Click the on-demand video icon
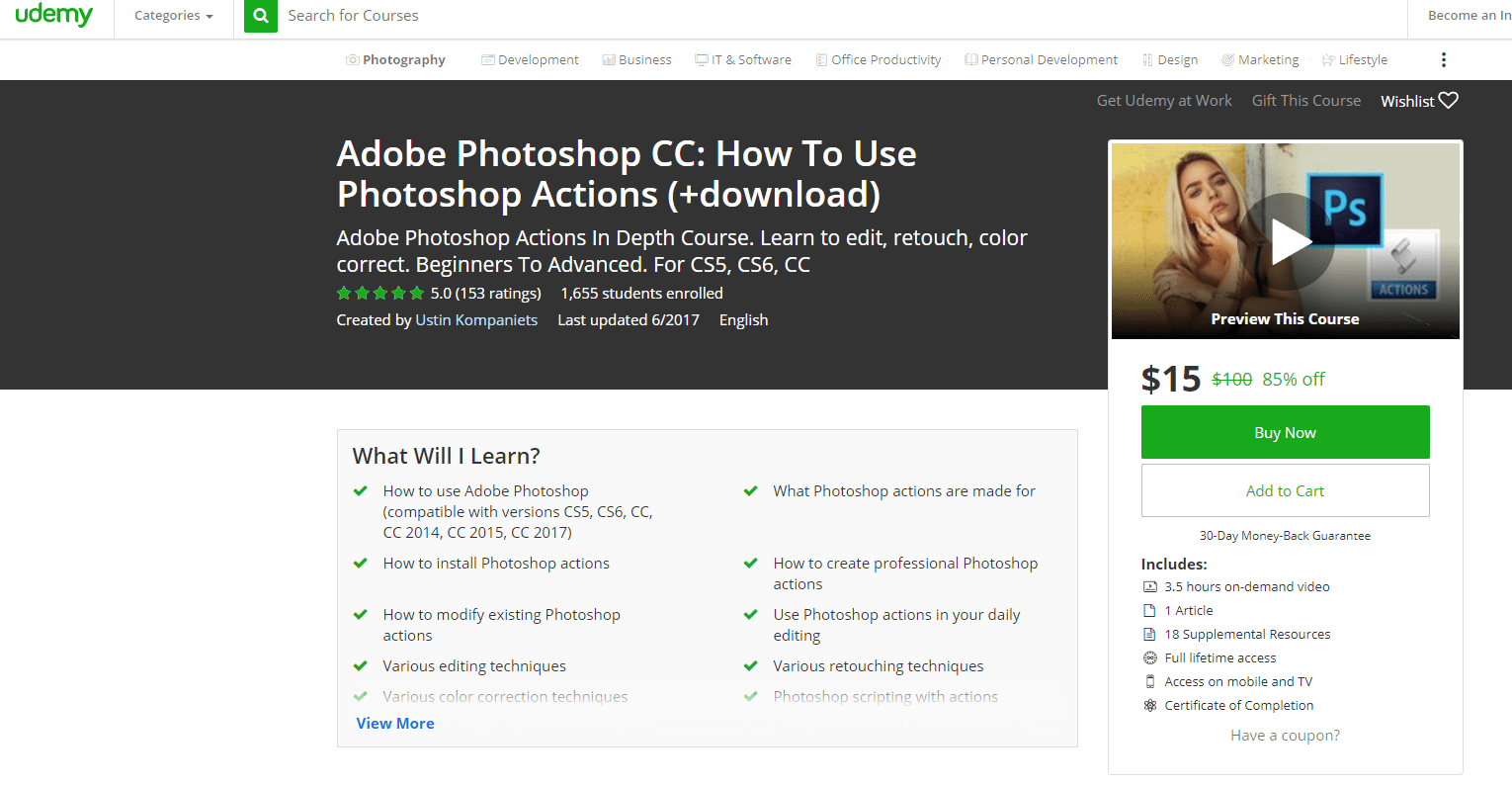This screenshot has width=1512, height=788. 1149,587
